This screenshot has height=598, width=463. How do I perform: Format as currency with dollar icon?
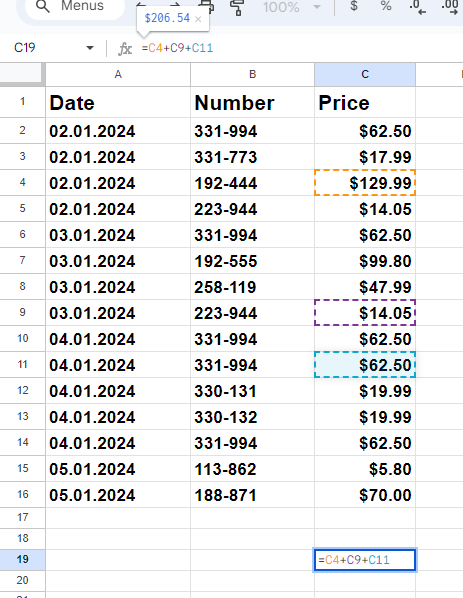pos(354,6)
